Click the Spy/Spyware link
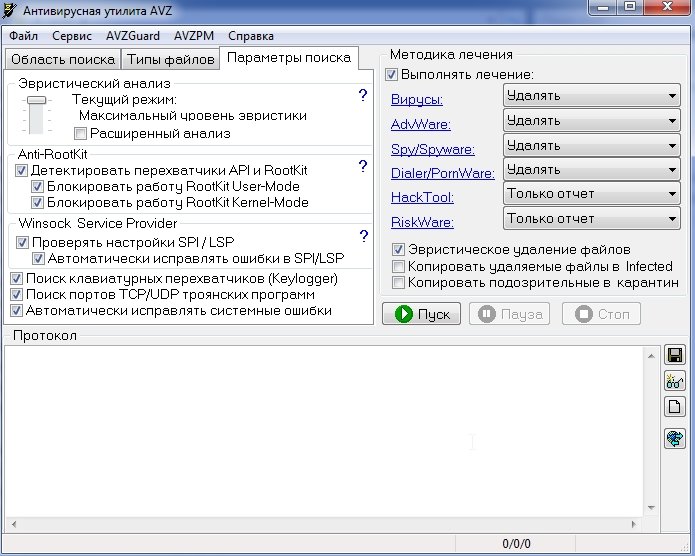 pos(433,149)
